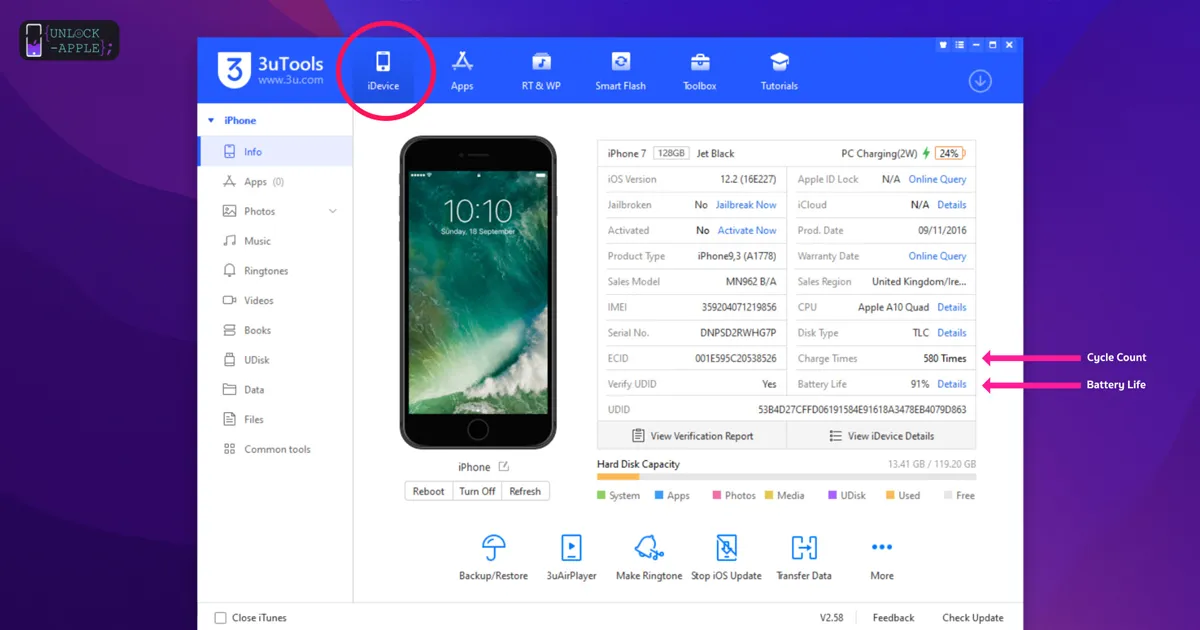Click Check Update in status bar

click(972, 618)
